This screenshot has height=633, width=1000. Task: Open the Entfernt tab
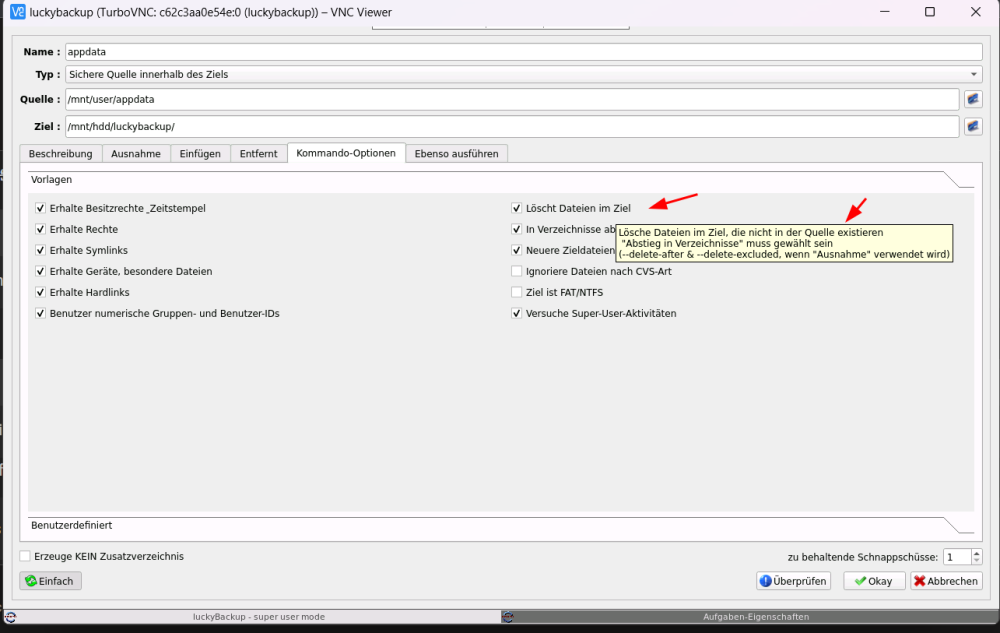click(258, 154)
